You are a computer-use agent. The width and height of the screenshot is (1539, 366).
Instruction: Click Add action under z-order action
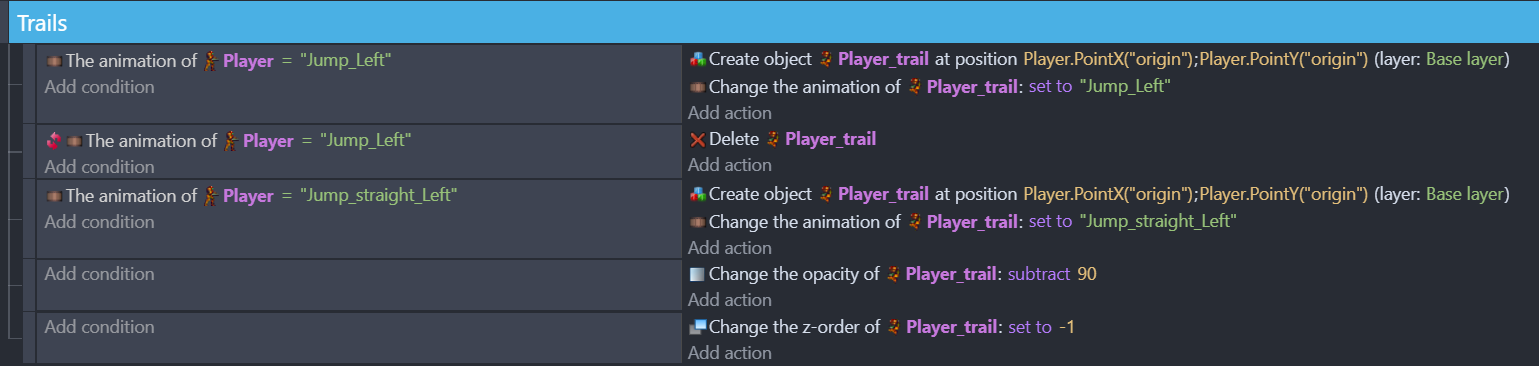[x=730, y=353]
